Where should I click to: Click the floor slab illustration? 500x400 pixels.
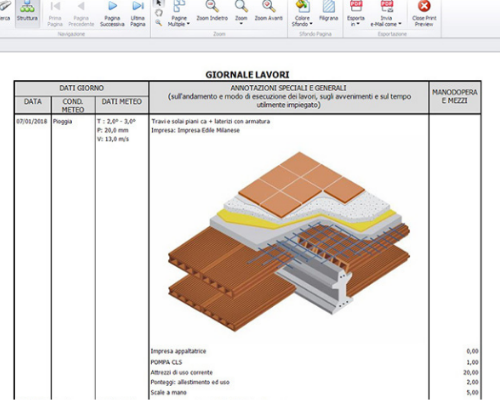click(289, 241)
